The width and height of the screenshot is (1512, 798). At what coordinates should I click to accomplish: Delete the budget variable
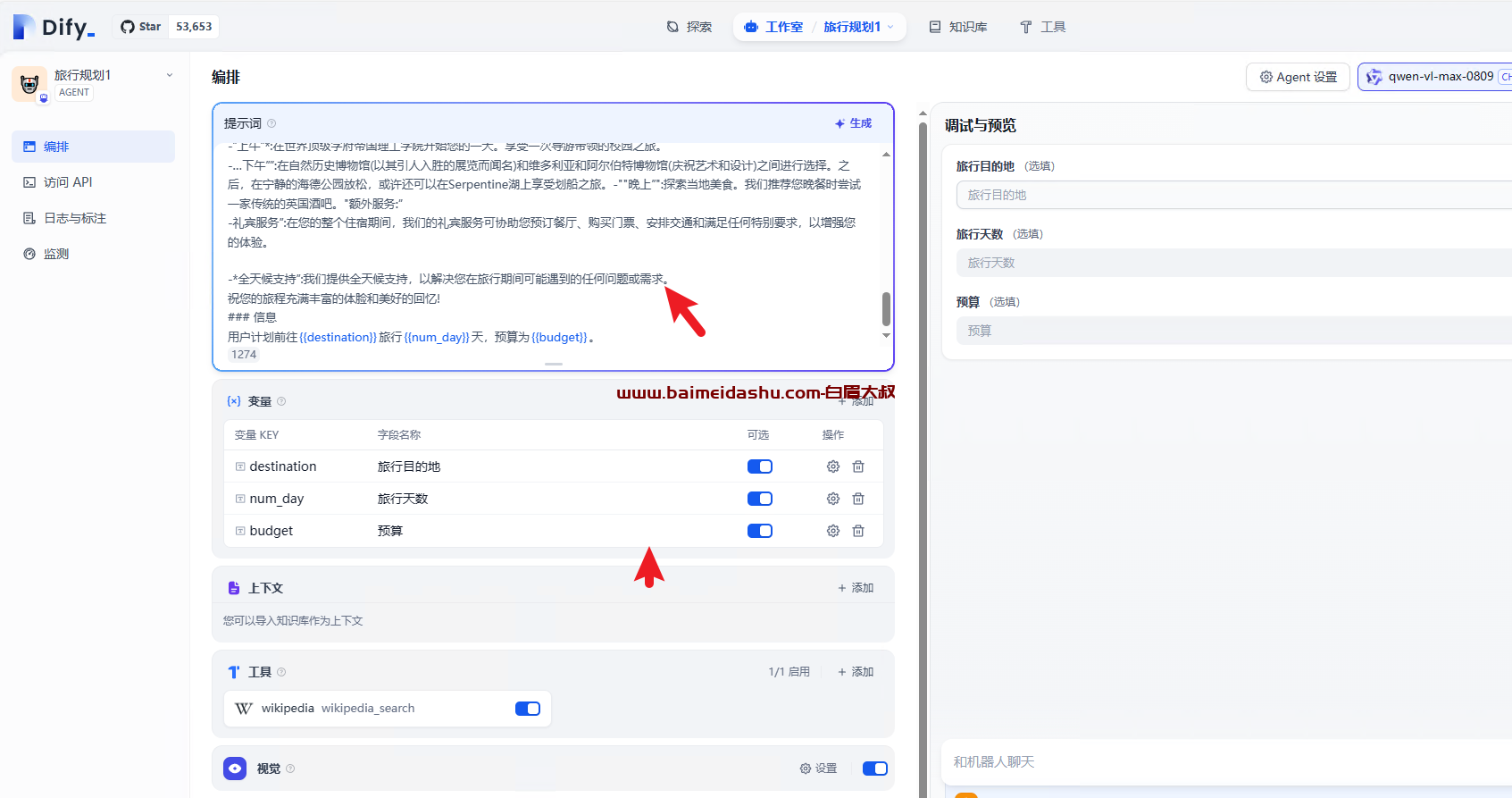(x=858, y=531)
